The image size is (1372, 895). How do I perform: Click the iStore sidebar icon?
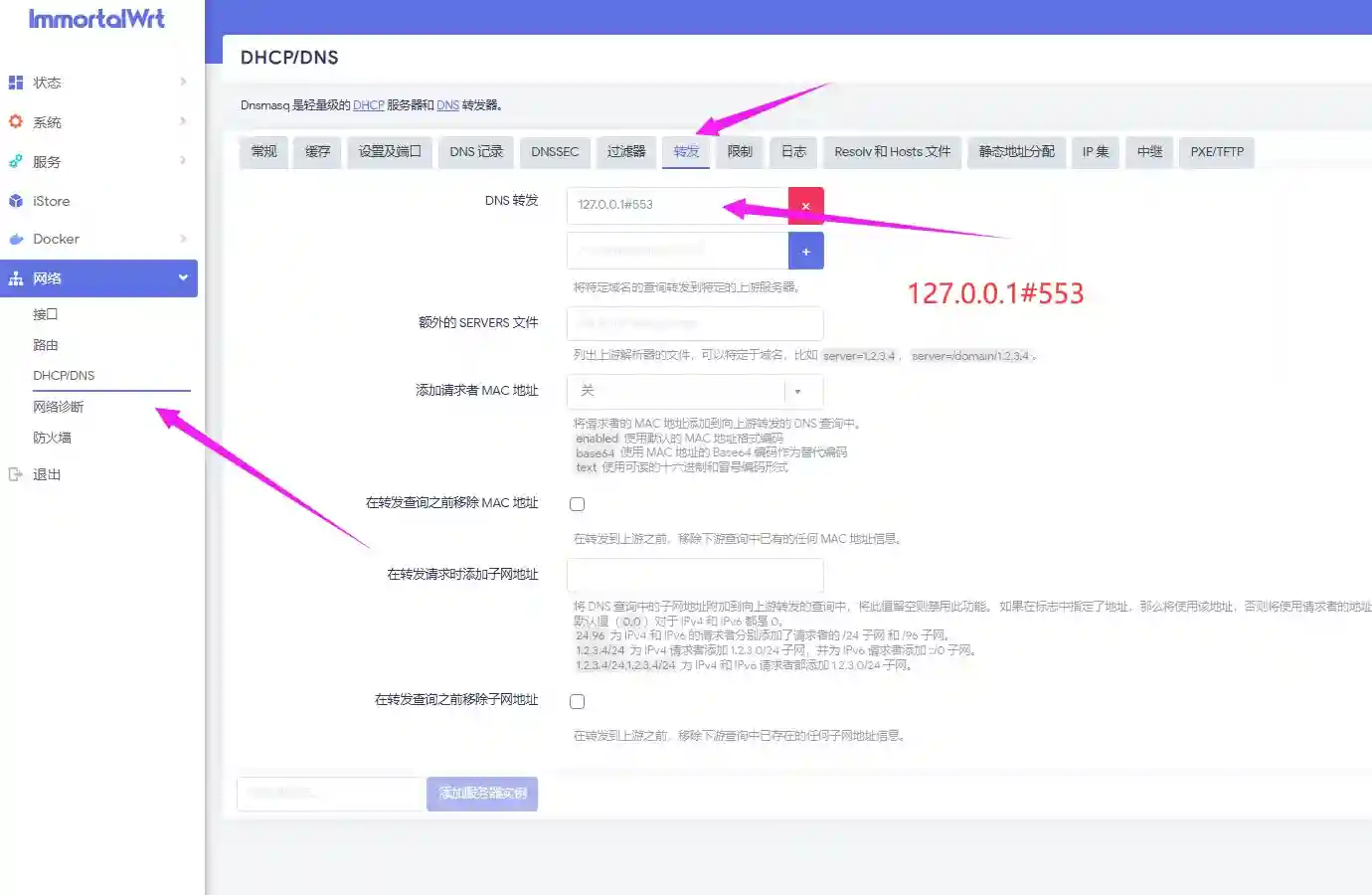pyautogui.click(x=15, y=200)
